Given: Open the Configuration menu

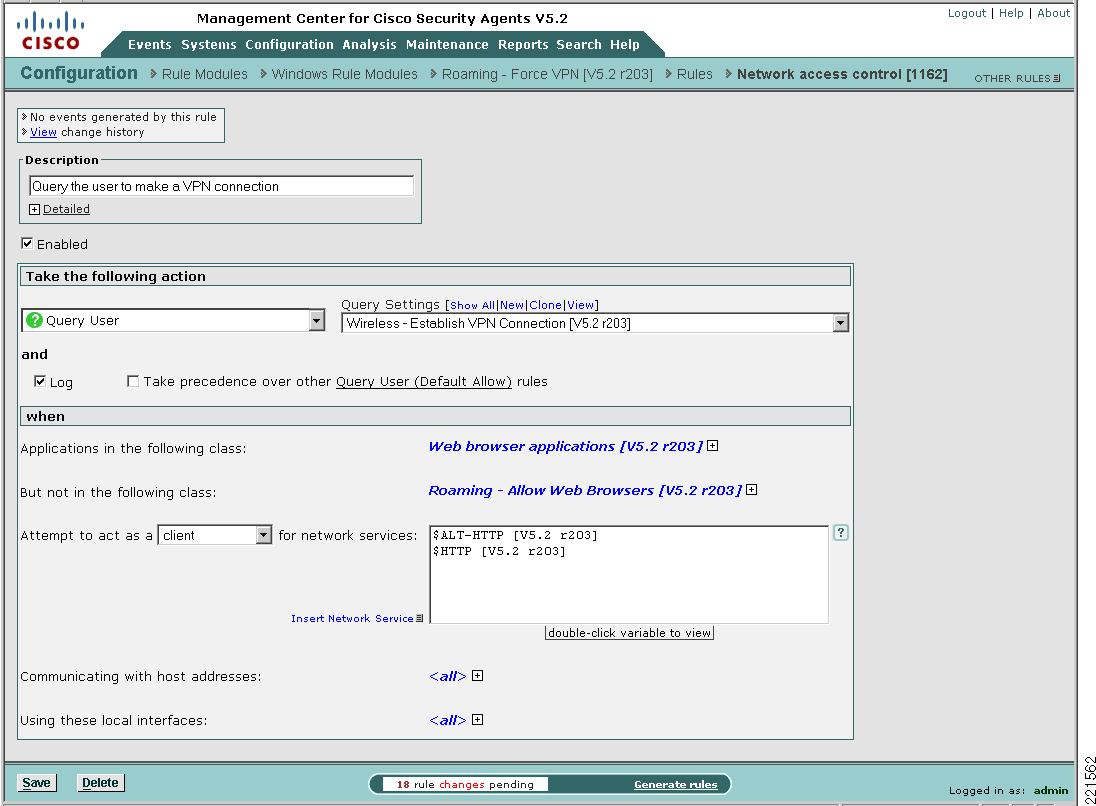Looking at the screenshot, I should pyautogui.click(x=289, y=45).
